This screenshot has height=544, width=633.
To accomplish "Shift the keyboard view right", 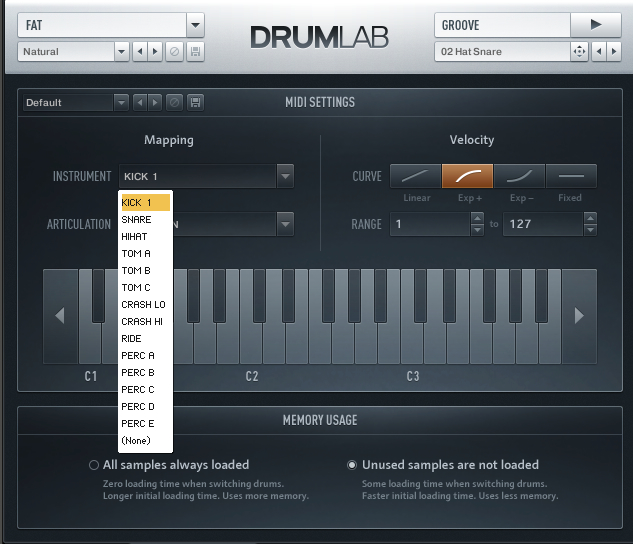I will click(x=579, y=316).
